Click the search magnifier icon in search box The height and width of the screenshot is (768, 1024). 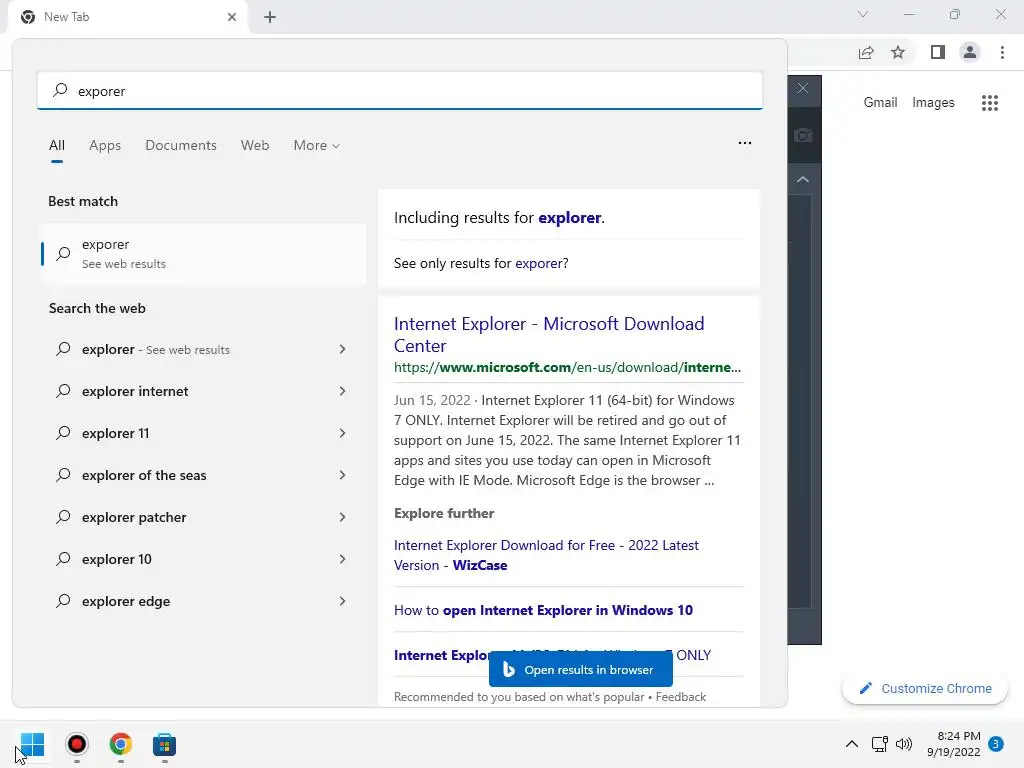tap(60, 90)
